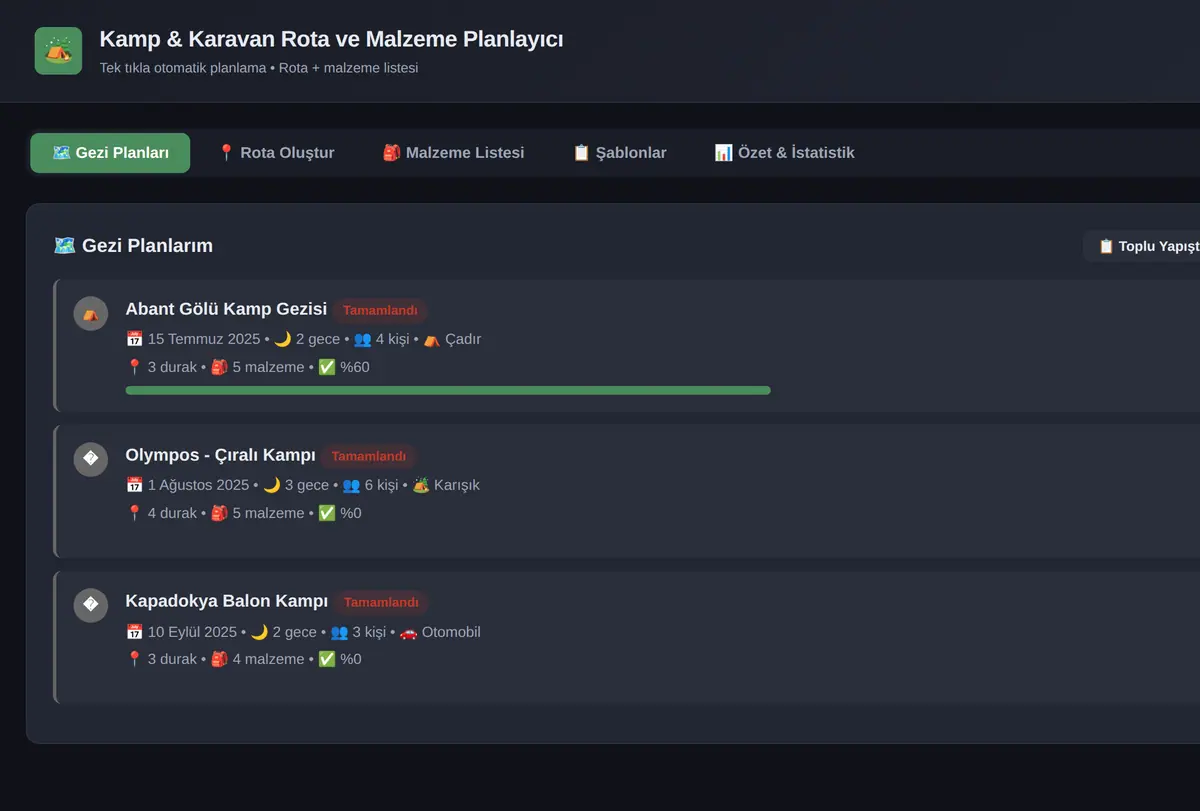This screenshot has width=1200, height=811.
Task: Click the Tamamlandı badge on Kapadokya
Action: point(380,602)
